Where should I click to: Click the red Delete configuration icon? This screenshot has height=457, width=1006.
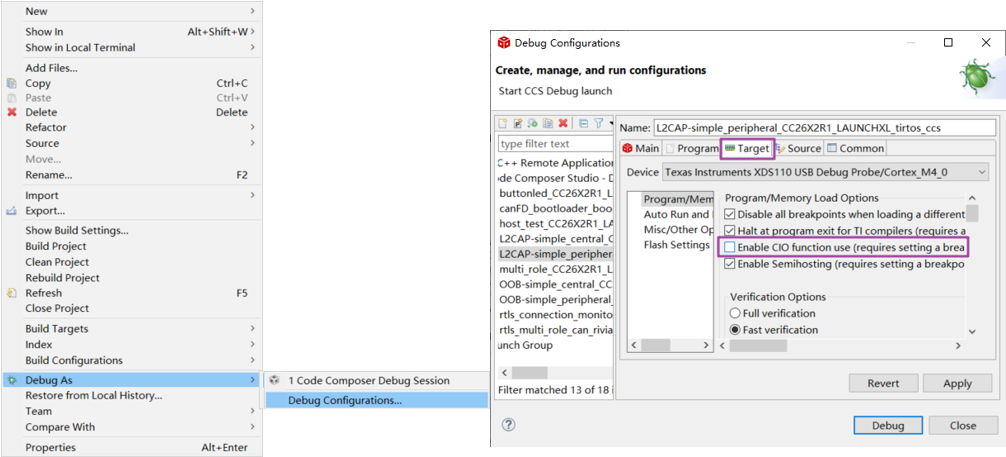click(563, 123)
